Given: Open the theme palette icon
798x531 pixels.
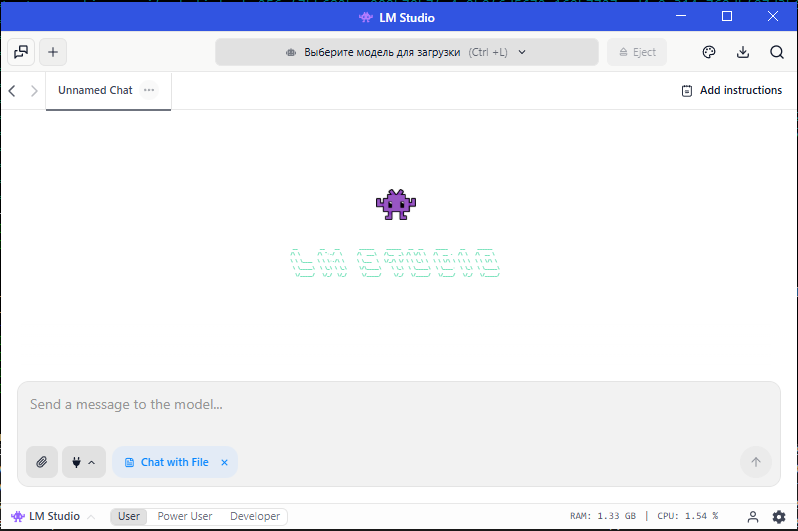Looking at the screenshot, I should (709, 52).
